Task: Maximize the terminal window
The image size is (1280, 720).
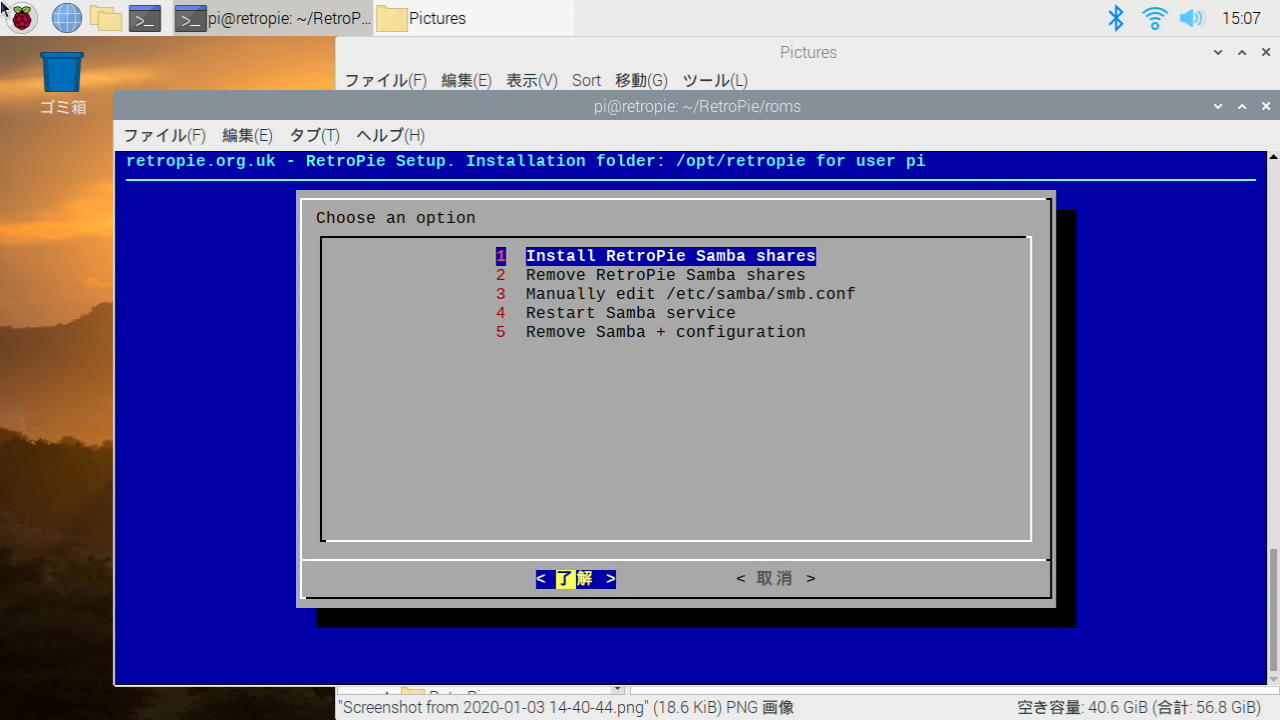Action: pos(1242,106)
